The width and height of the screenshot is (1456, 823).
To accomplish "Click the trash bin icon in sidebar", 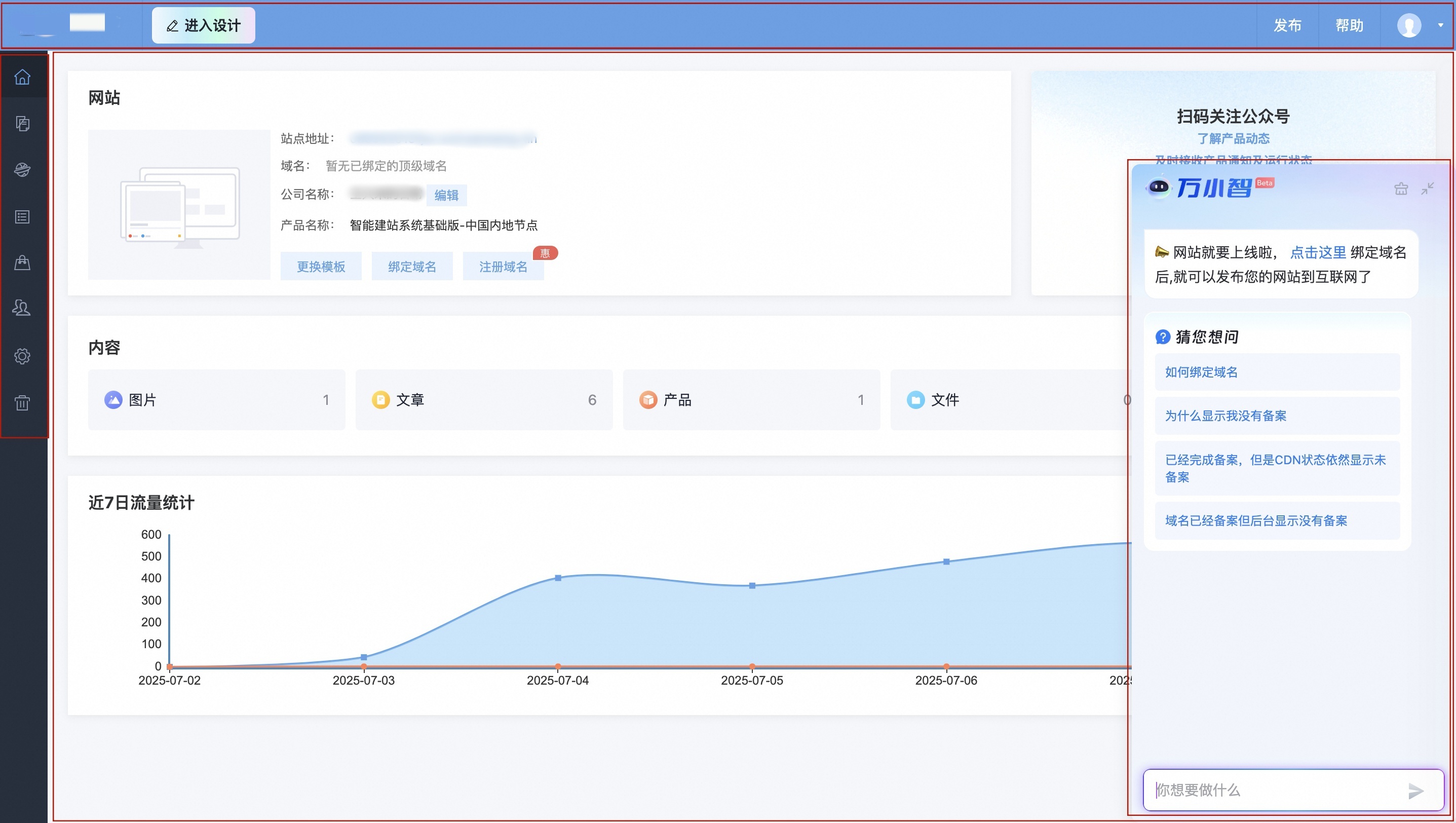I will point(22,403).
